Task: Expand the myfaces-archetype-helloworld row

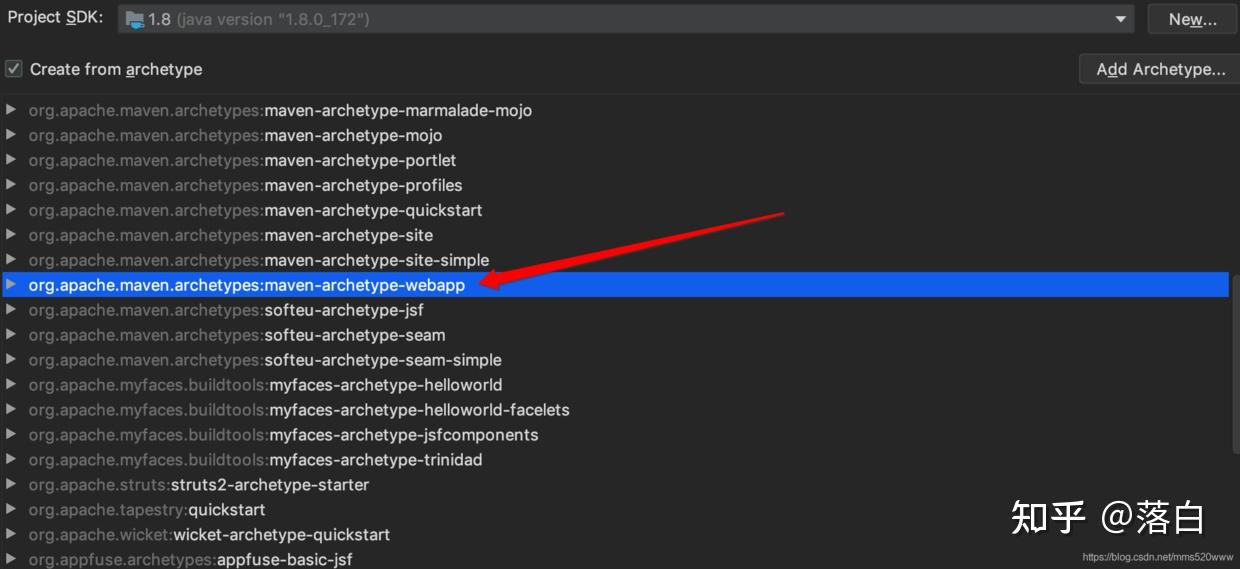Action: tap(11, 385)
